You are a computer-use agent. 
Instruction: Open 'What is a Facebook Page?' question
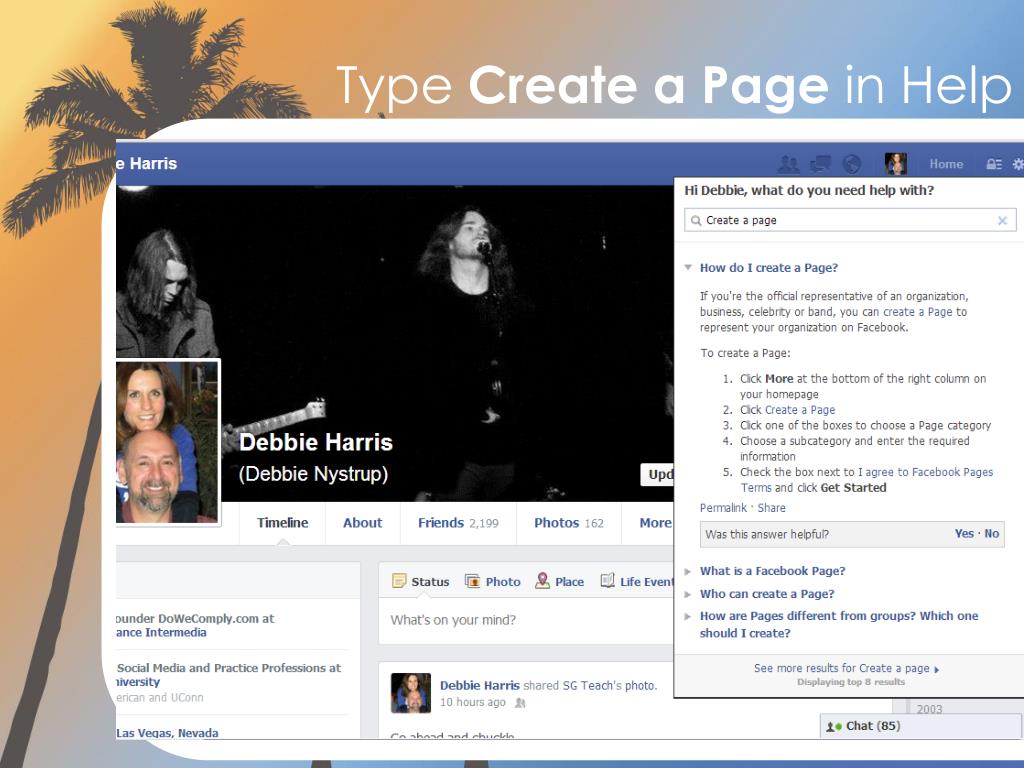[x=773, y=571]
